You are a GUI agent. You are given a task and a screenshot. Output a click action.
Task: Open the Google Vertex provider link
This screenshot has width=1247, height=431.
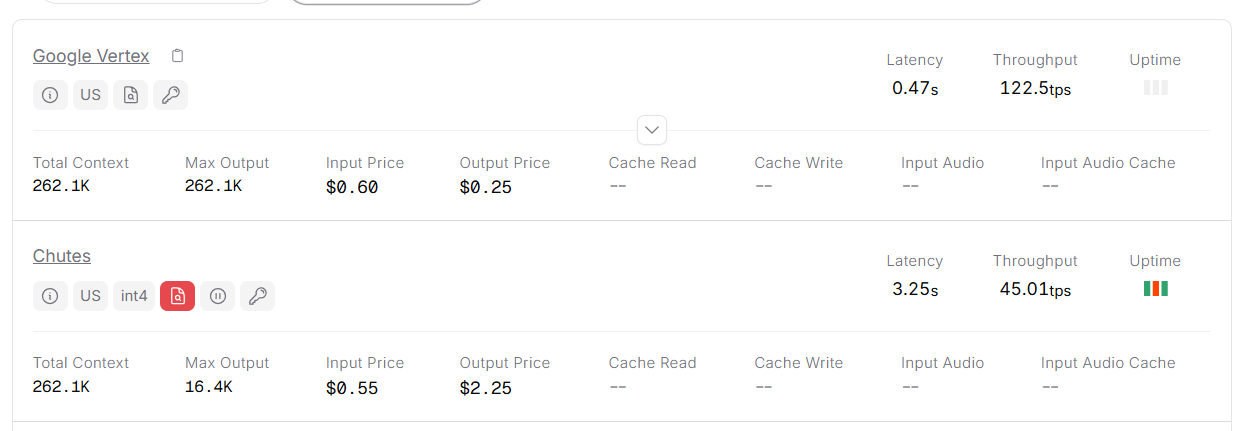(91, 56)
